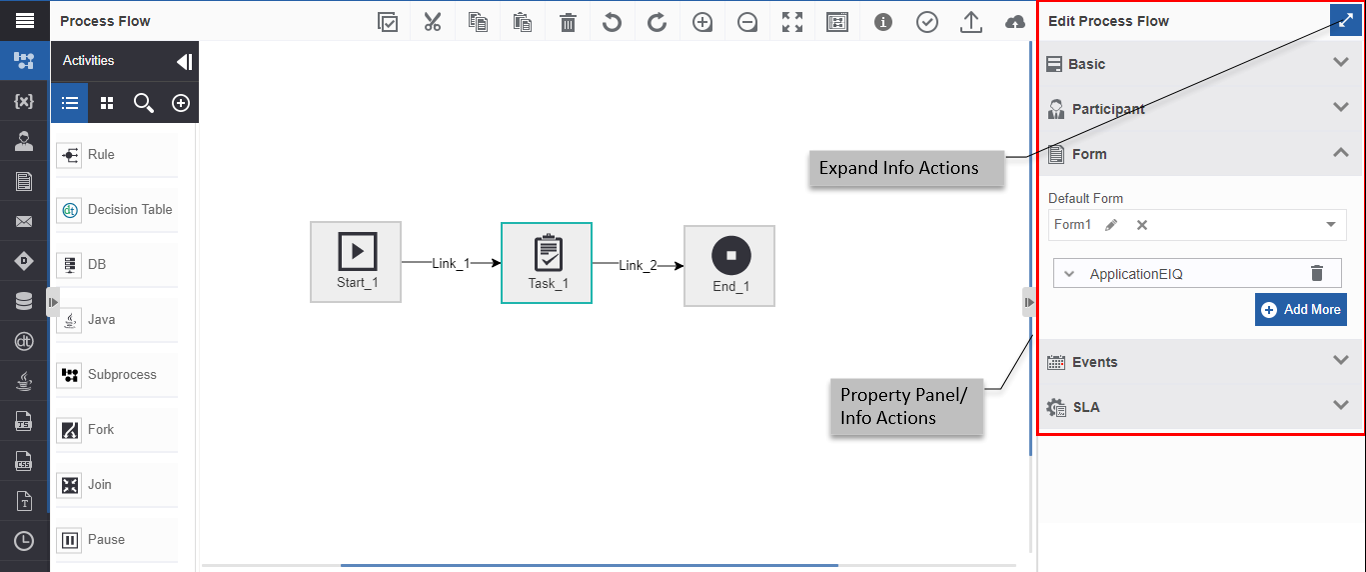Select the DB activity
This screenshot has height=572, width=1366.
point(116,265)
